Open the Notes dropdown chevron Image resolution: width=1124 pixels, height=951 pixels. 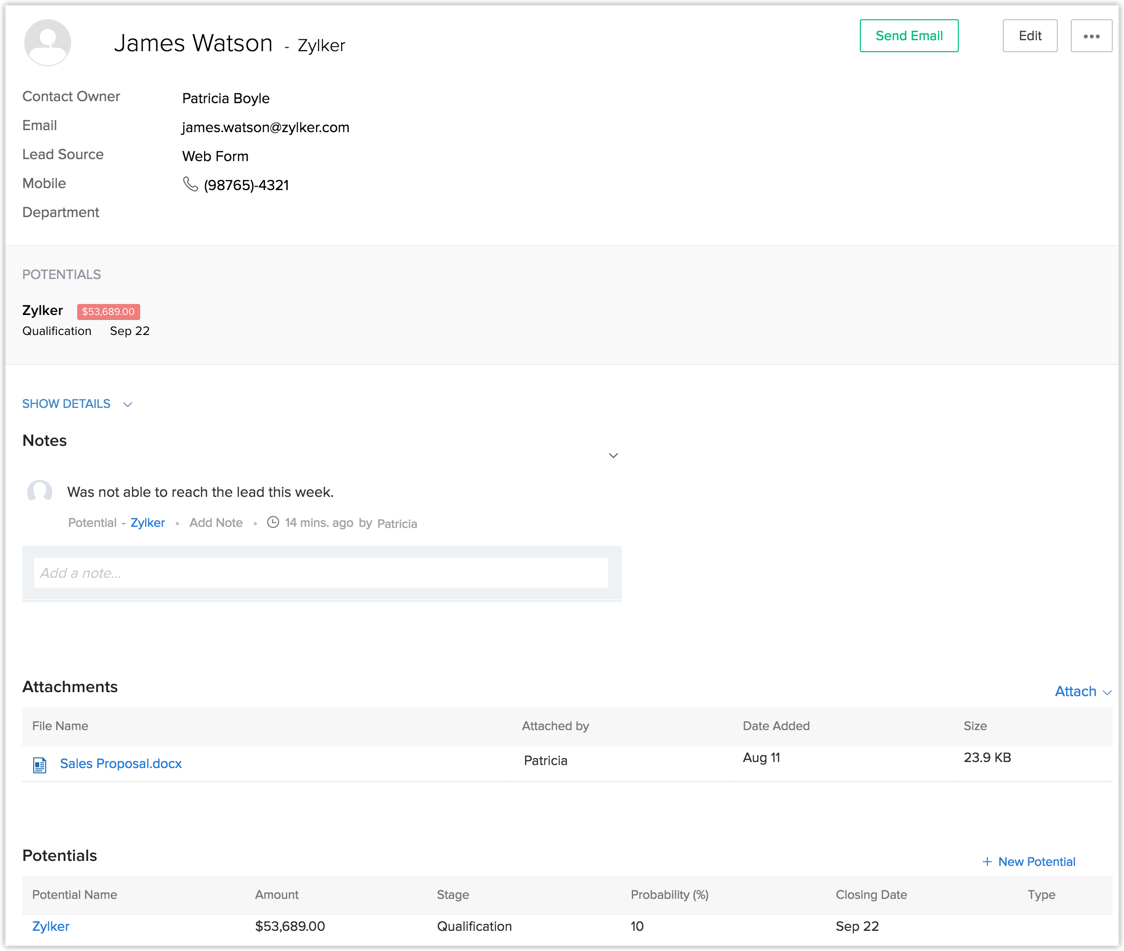coord(613,456)
